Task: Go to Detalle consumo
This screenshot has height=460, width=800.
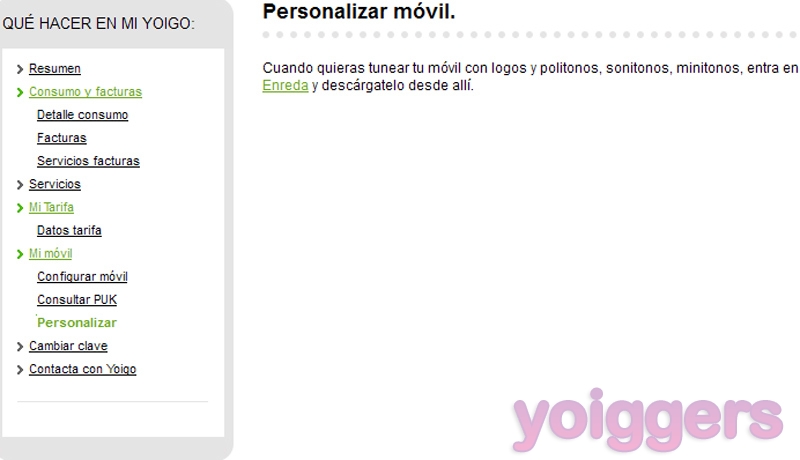Action: click(x=82, y=115)
